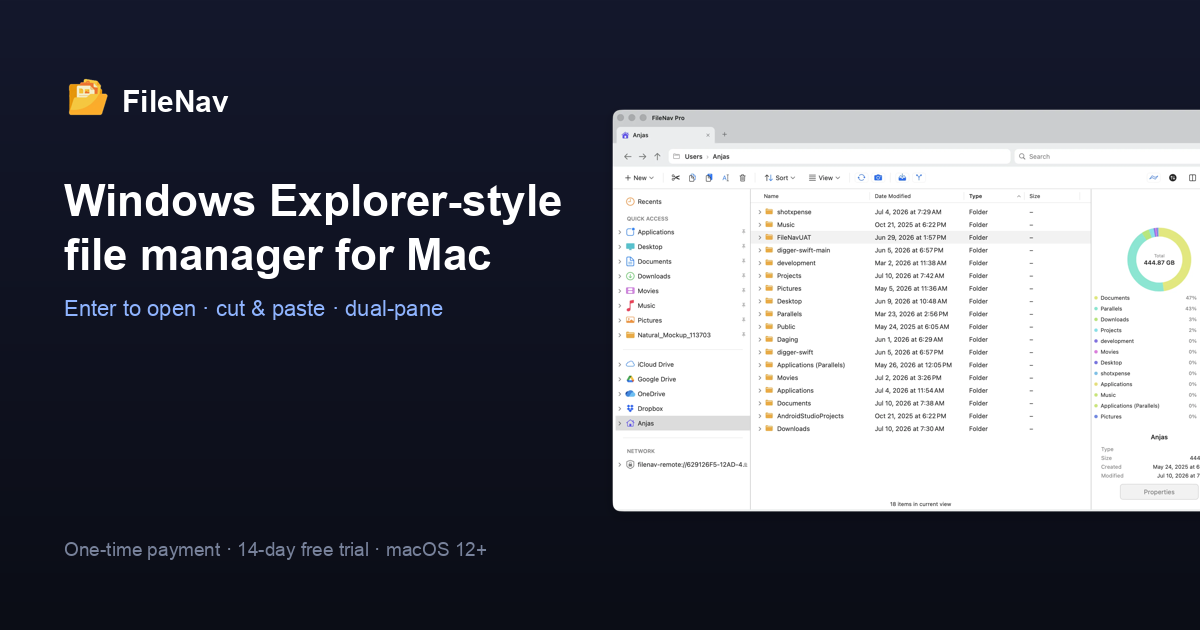
Task: Toggle the pin next to sidebar Pictures
Action: pyautogui.click(x=743, y=320)
